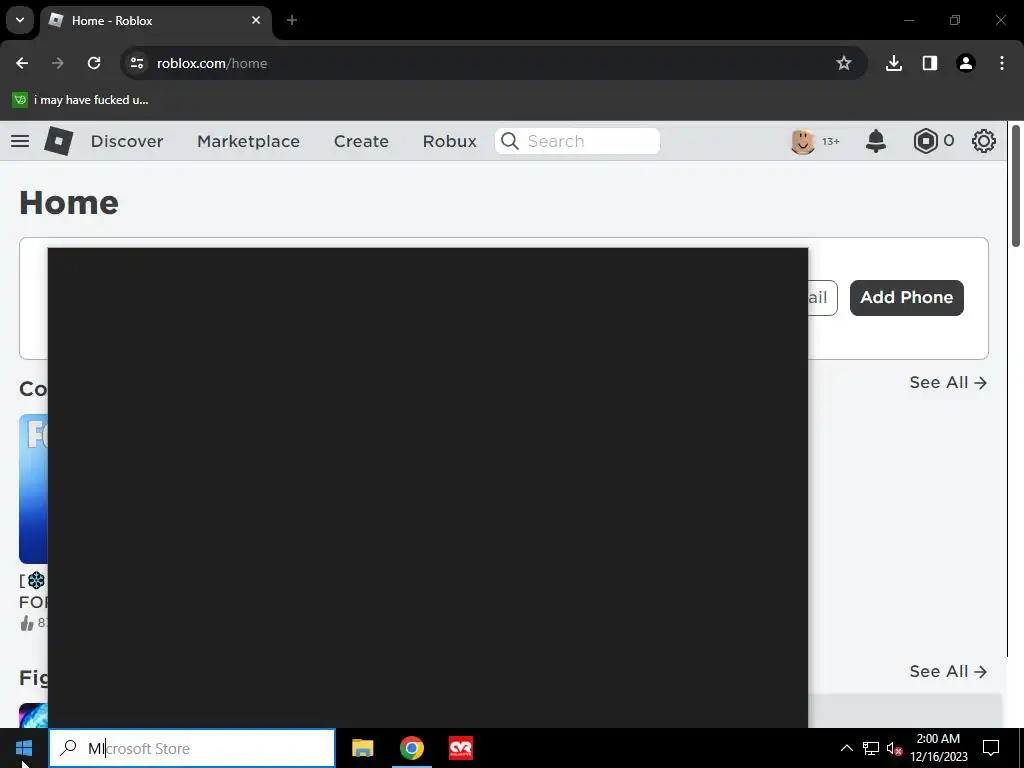Open the avatar profile icon
The image size is (1024, 768).
(803, 141)
